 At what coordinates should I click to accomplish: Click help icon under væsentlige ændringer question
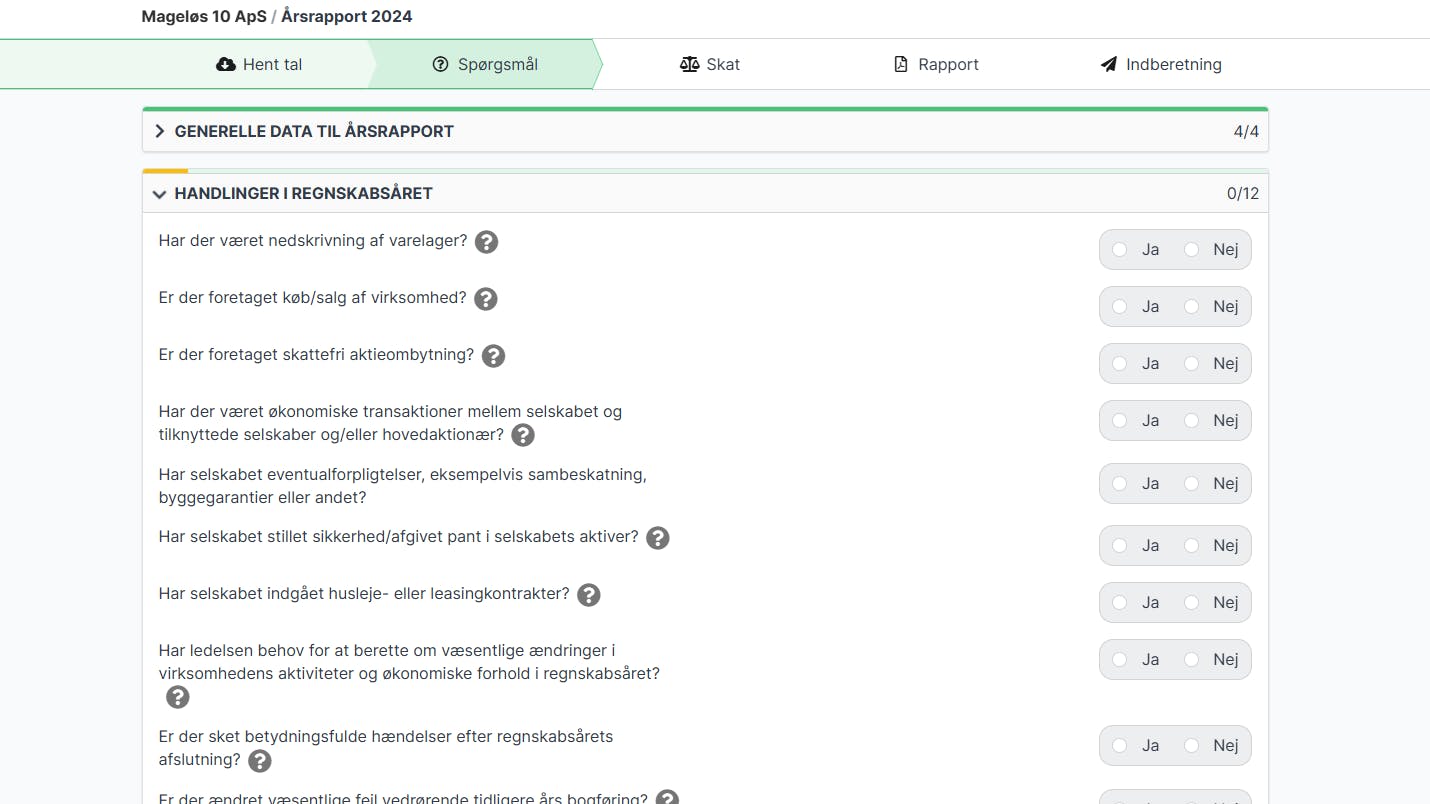click(178, 697)
